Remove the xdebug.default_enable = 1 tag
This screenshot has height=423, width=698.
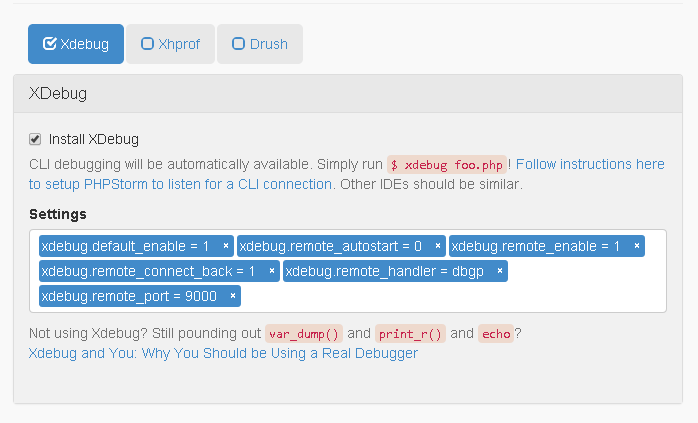click(x=226, y=246)
